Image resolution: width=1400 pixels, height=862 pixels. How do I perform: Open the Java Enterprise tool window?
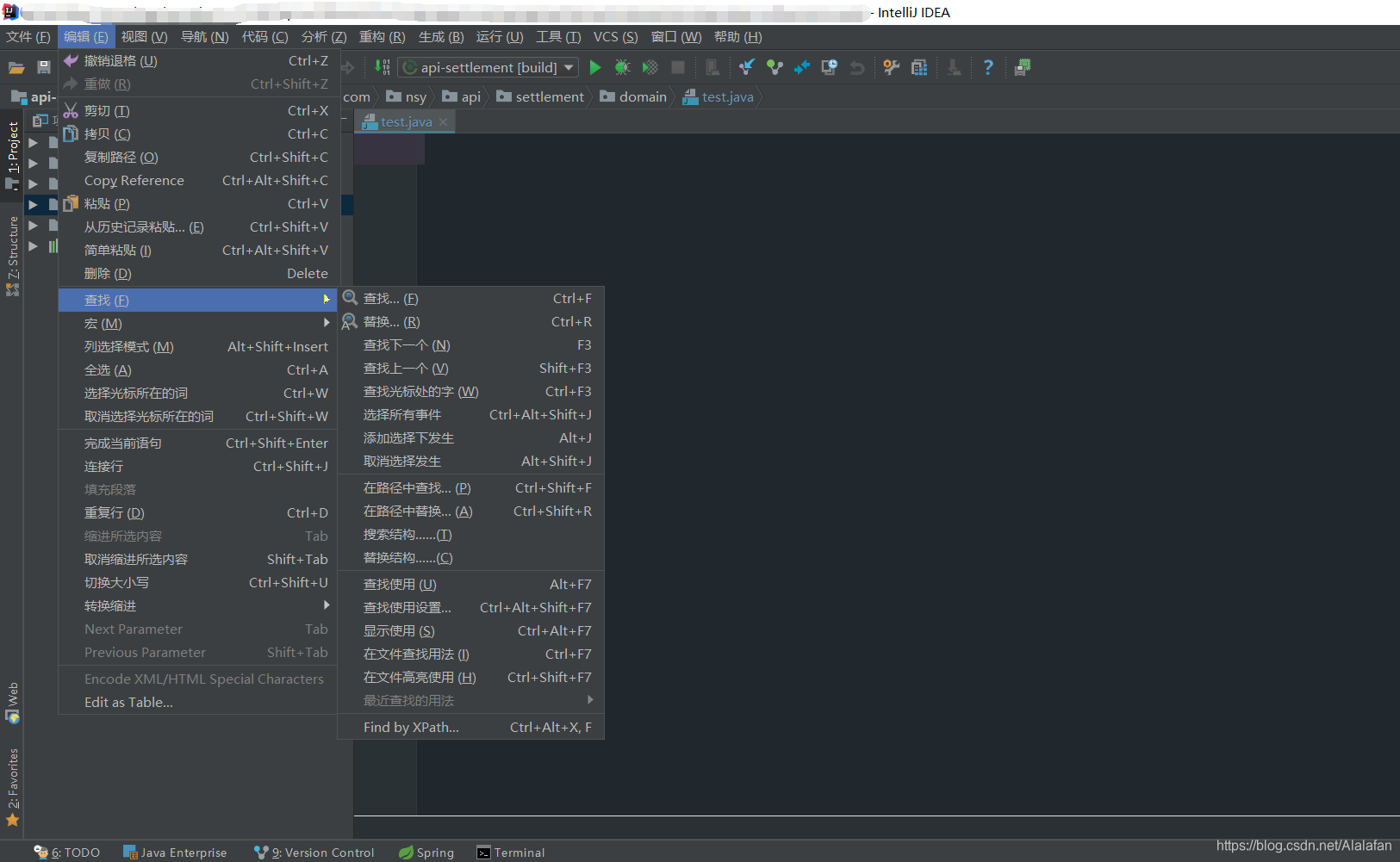pos(175,853)
